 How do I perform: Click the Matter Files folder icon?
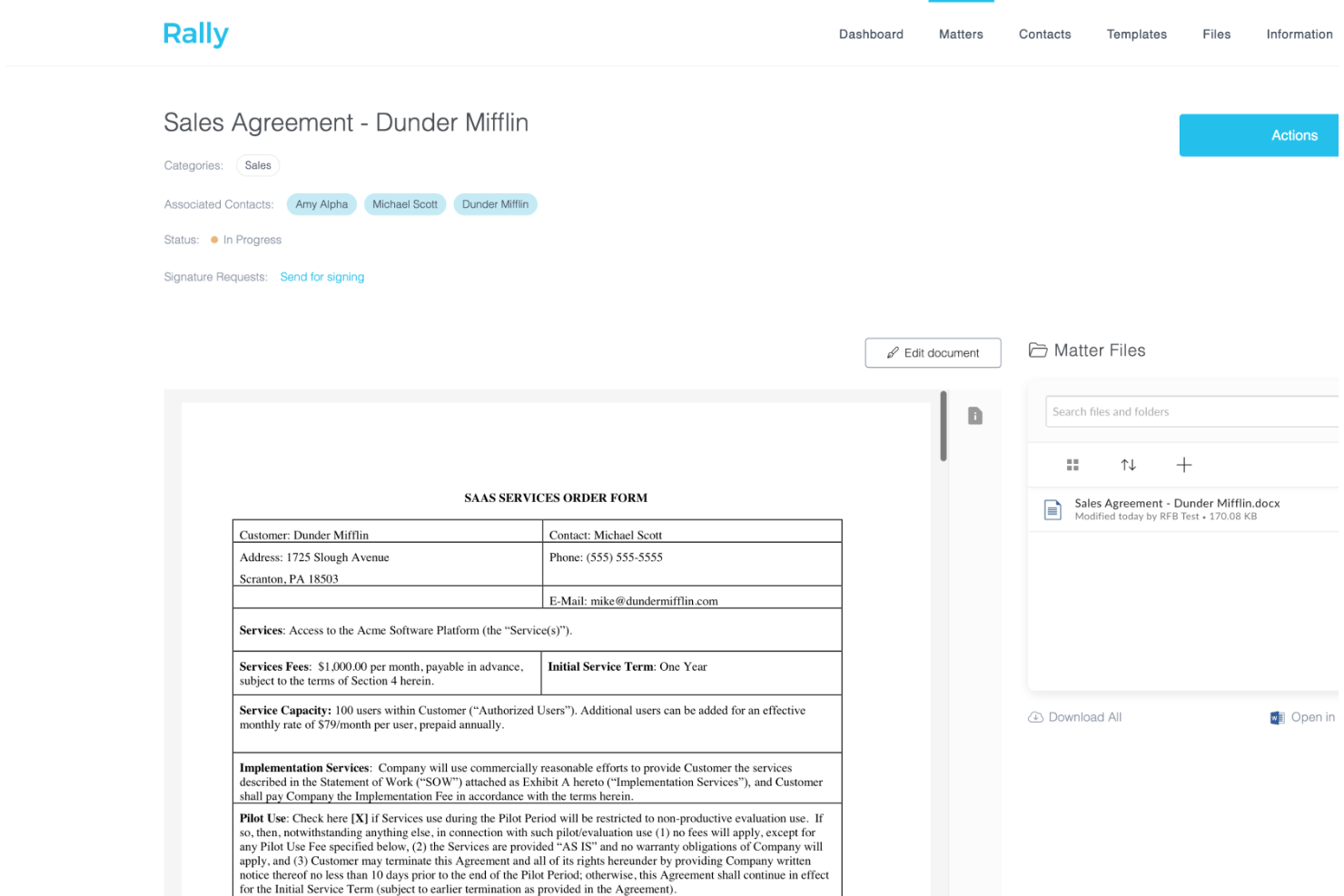pyautogui.click(x=1038, y=350)
